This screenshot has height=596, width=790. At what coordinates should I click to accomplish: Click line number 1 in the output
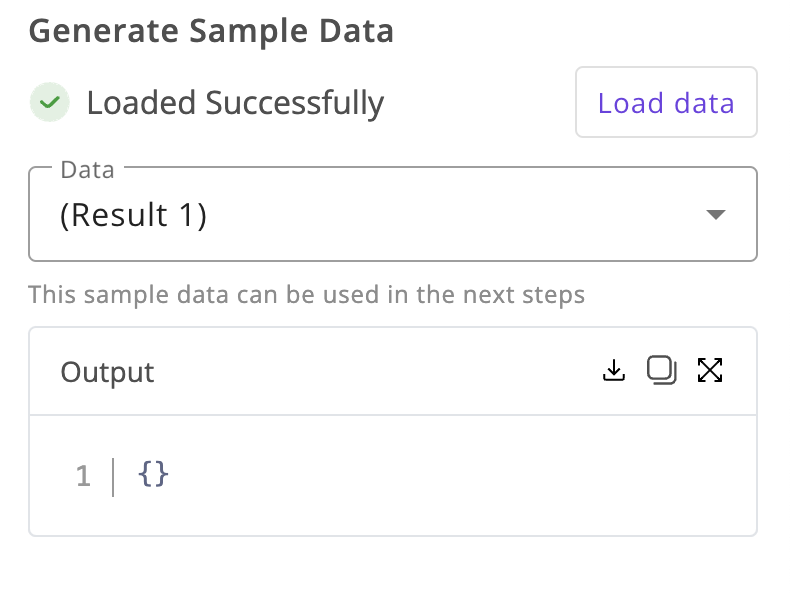tap(83, 476)
